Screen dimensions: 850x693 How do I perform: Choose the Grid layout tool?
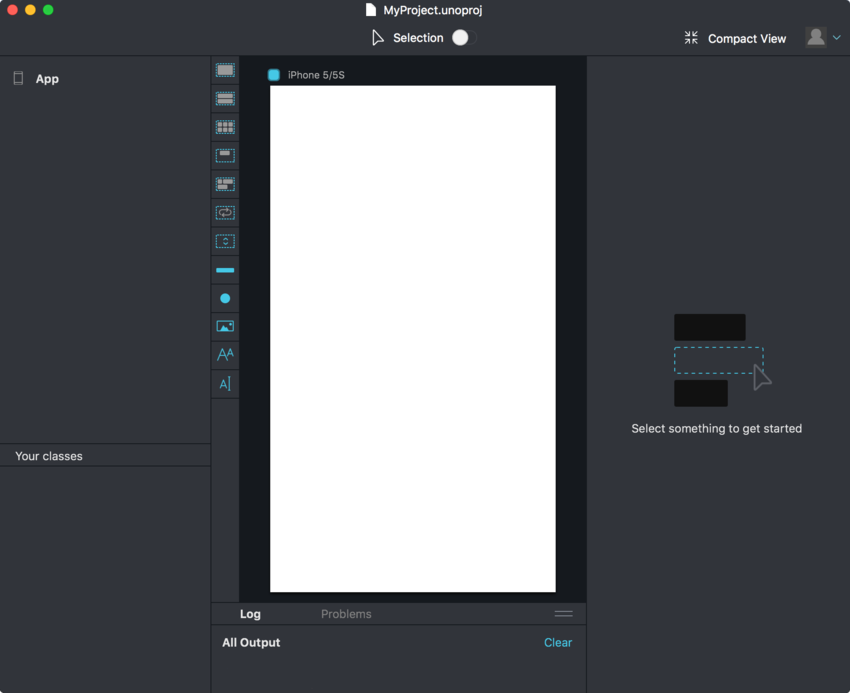[225, 127]
